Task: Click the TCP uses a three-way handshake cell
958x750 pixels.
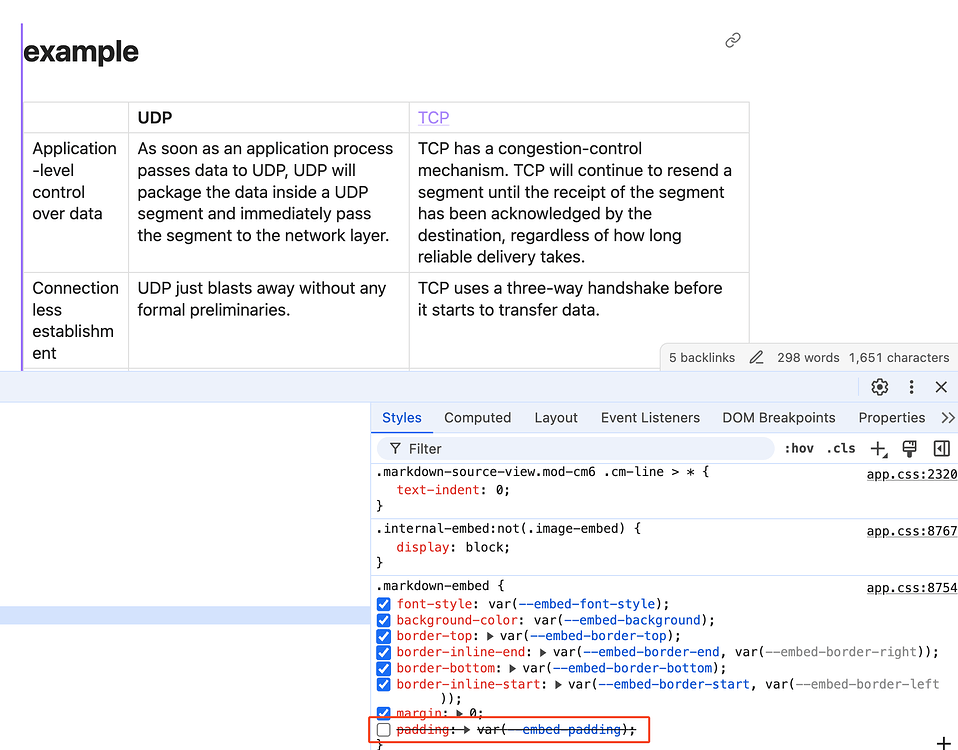Action: [x=579, y=321]
